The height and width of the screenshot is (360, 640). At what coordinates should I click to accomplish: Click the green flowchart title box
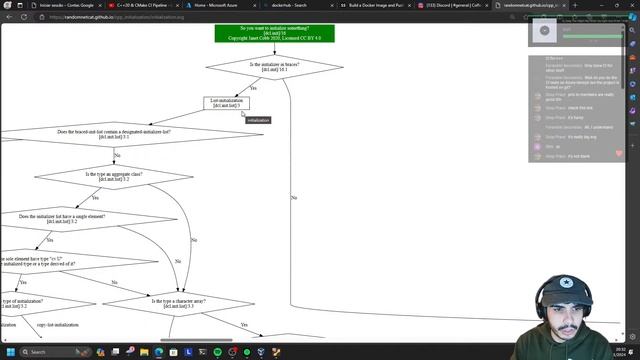275,33
